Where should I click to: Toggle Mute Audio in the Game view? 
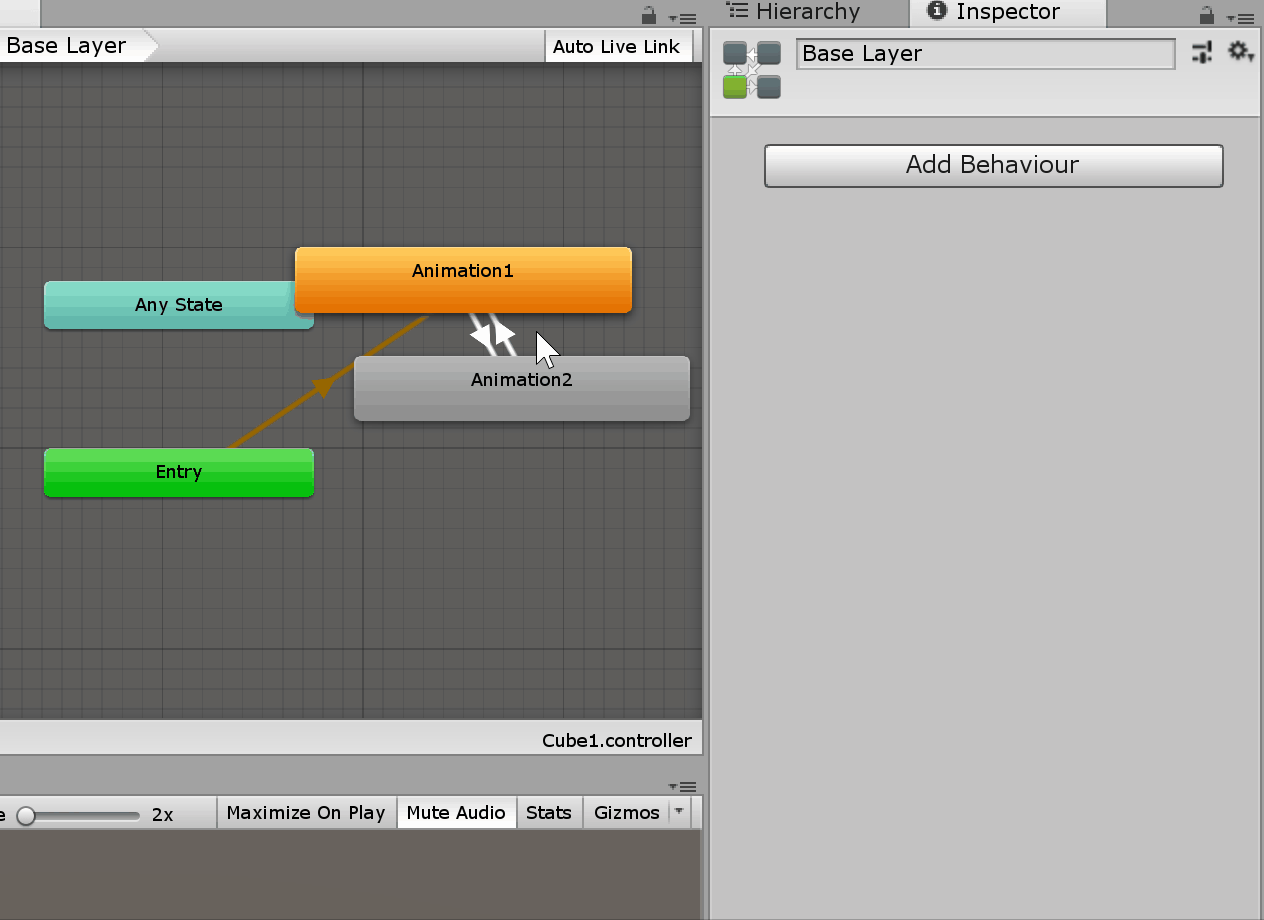point(456,813)
